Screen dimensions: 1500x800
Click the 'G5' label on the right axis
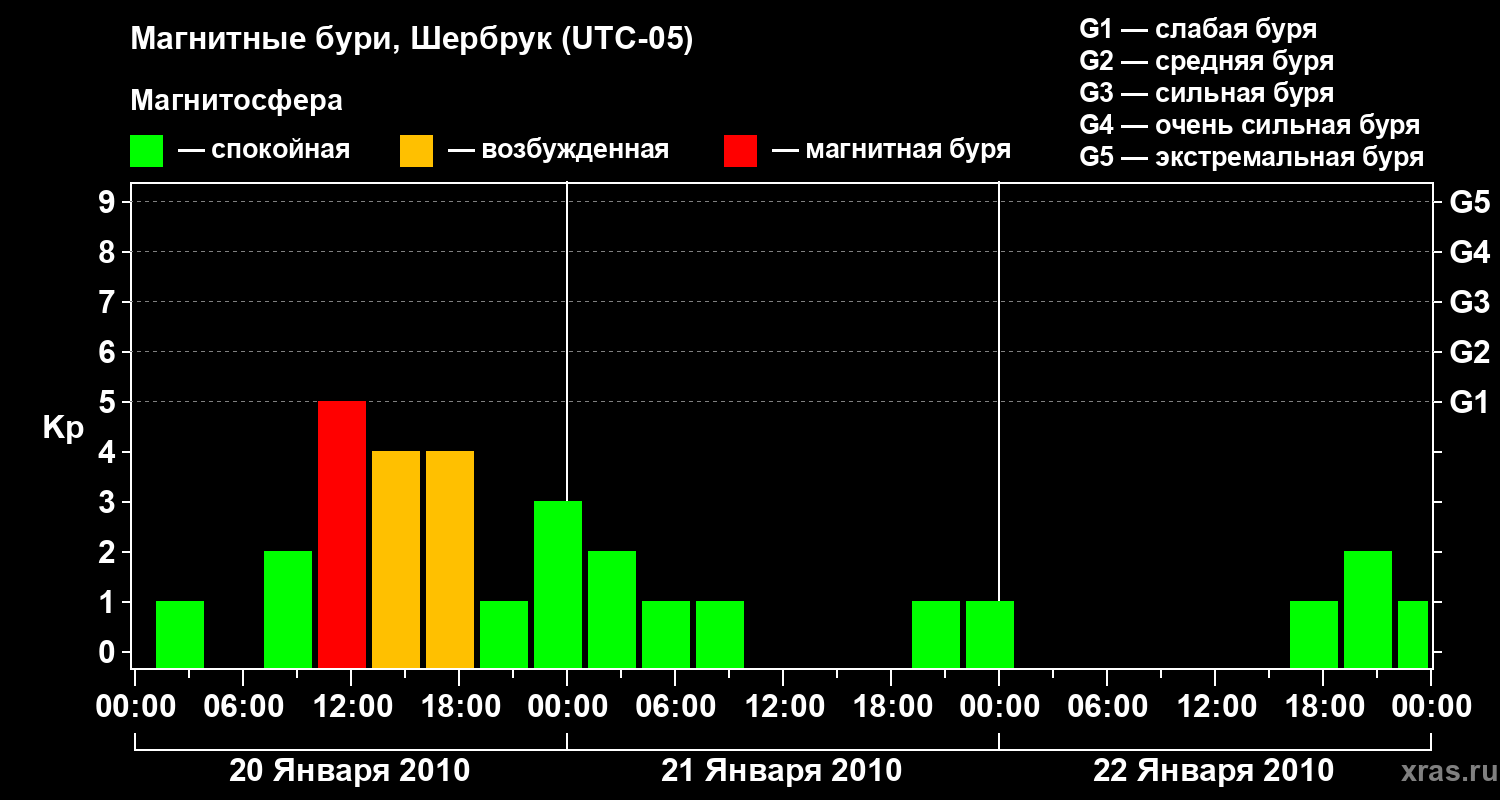[1469, 202]
